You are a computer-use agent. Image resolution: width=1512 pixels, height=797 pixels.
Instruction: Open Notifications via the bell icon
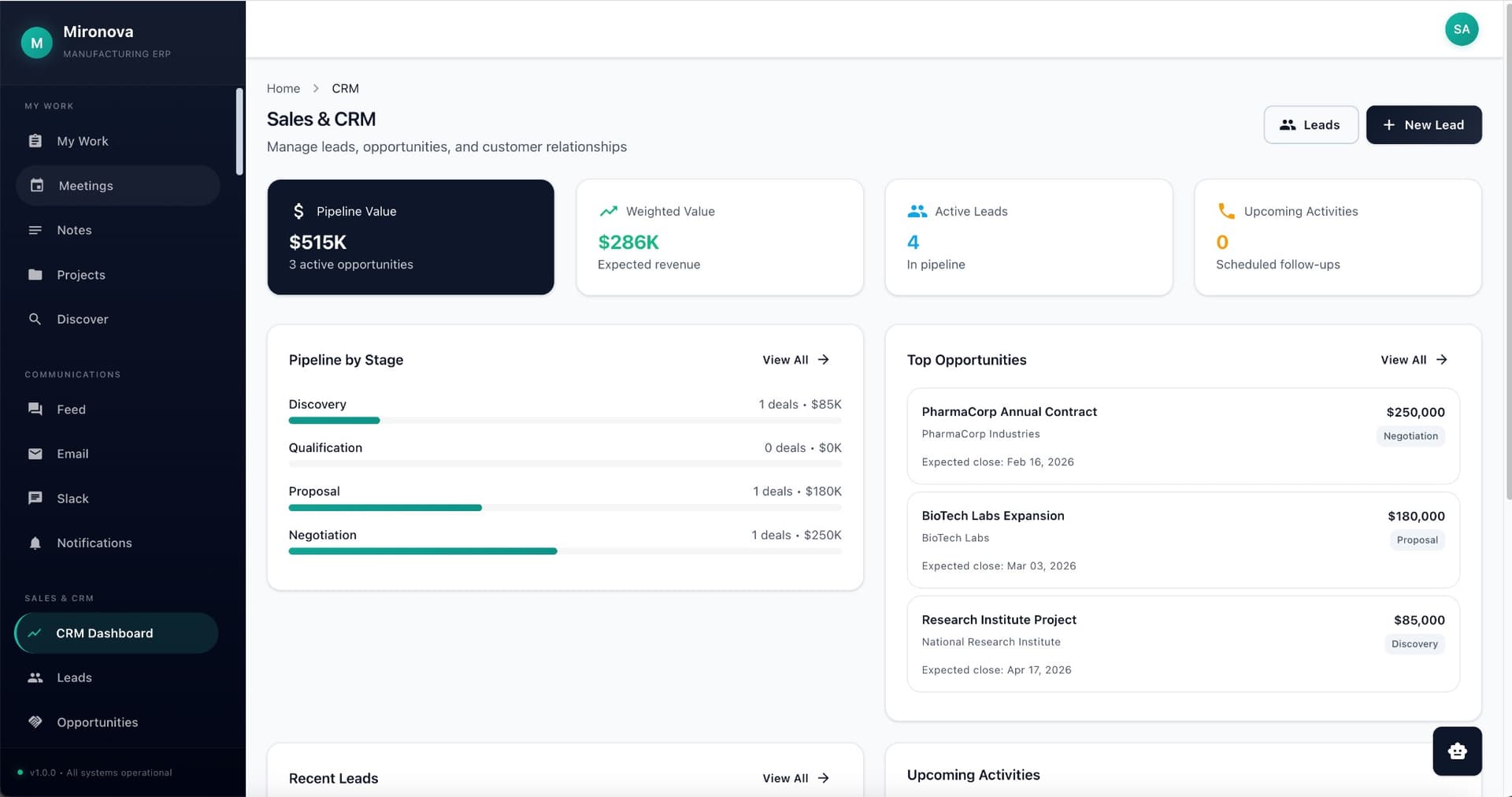pos(36,543)
